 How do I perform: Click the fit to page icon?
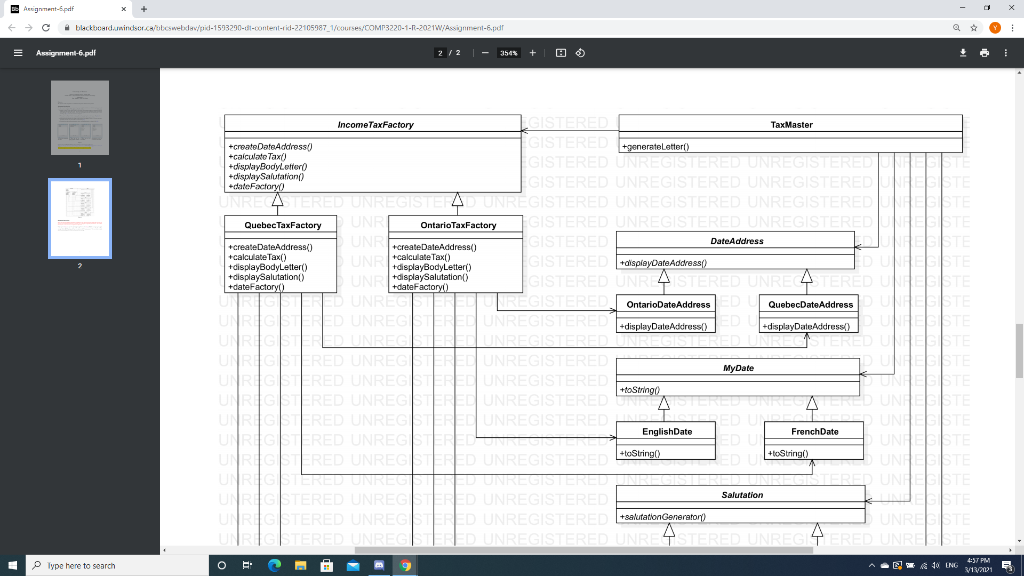click(x=560, y=53)
